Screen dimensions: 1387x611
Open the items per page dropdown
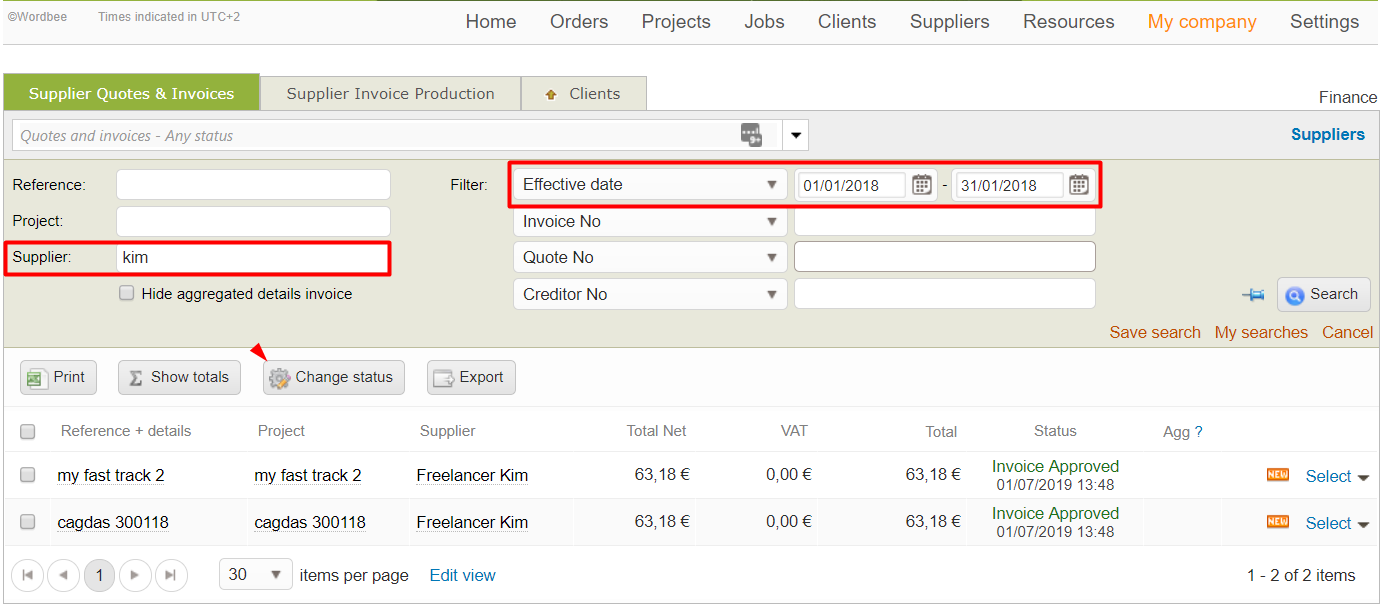pos(254,575)
